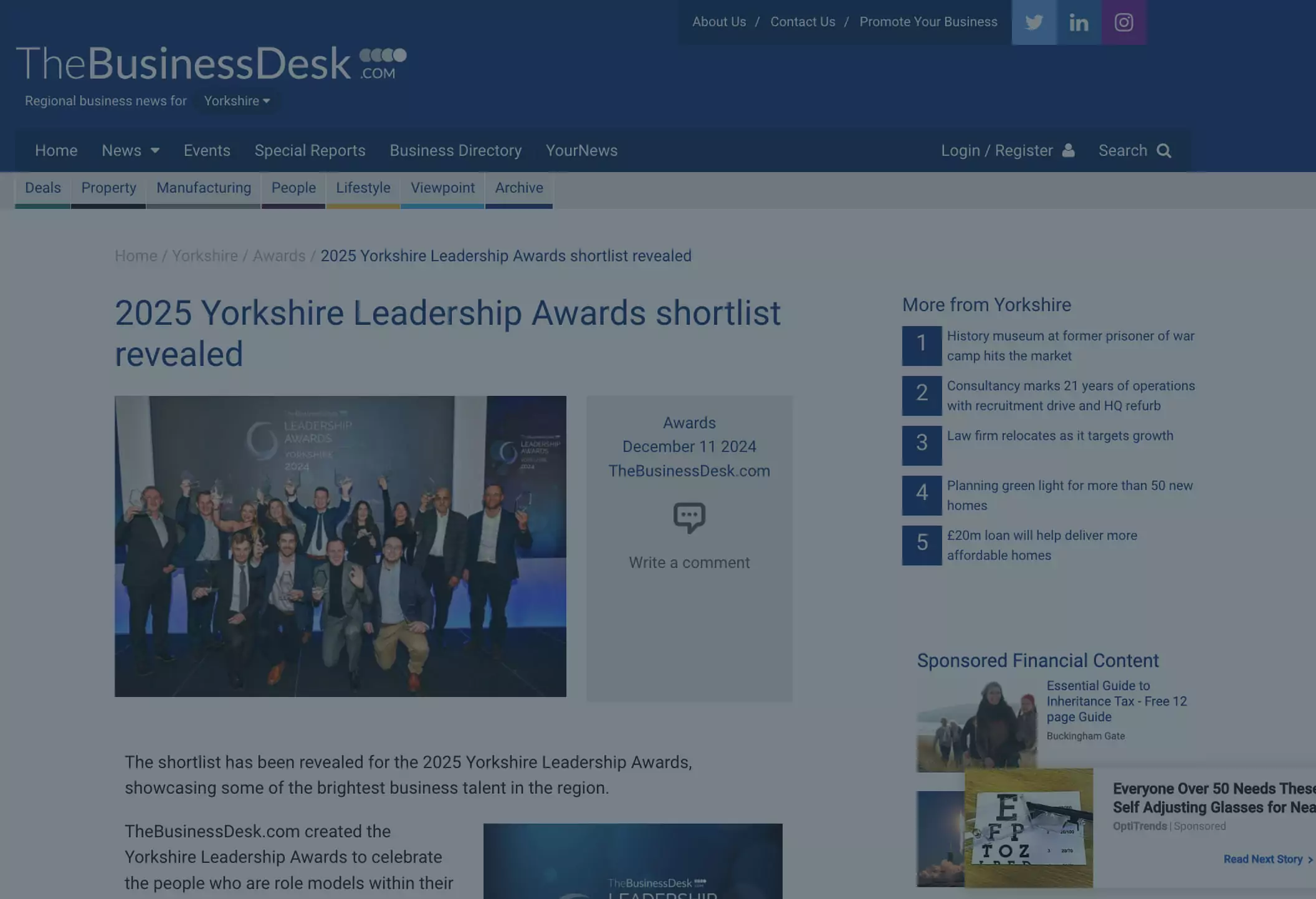
Task: Click Buckingham Gate sponsor name
Action: point(1085,736)
